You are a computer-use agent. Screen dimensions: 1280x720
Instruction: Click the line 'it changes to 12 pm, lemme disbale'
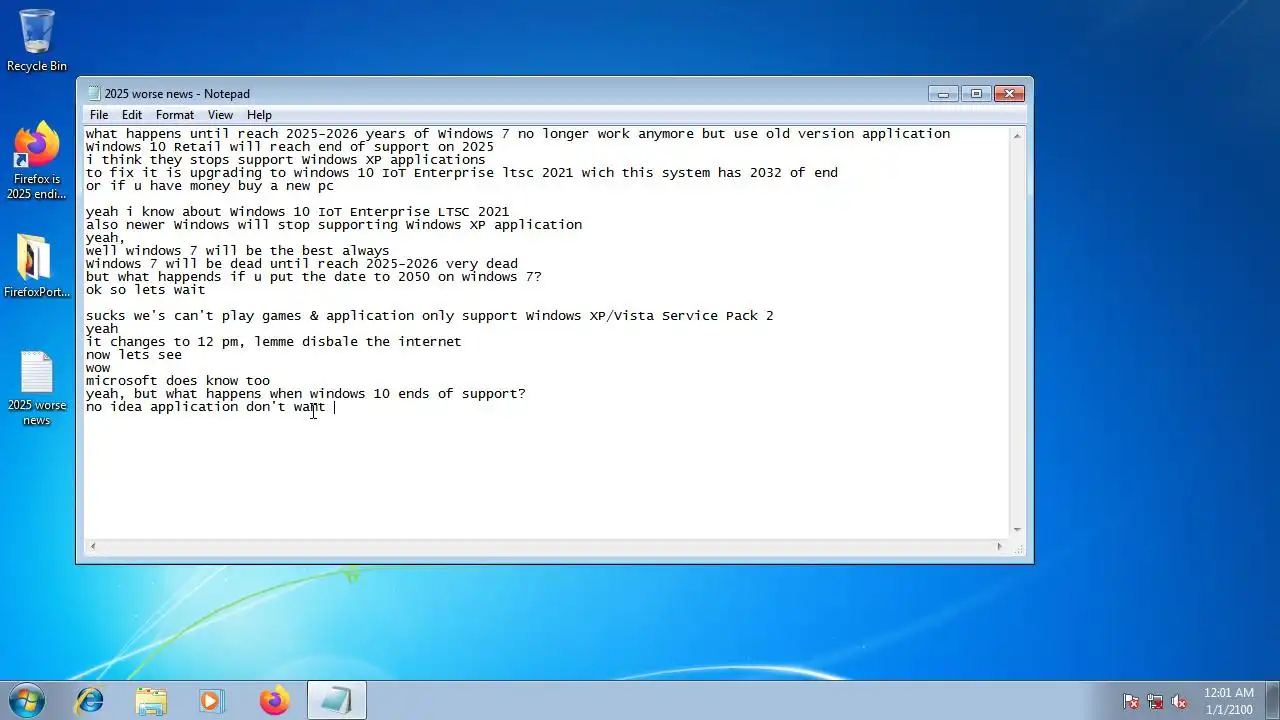coord(273,342)
